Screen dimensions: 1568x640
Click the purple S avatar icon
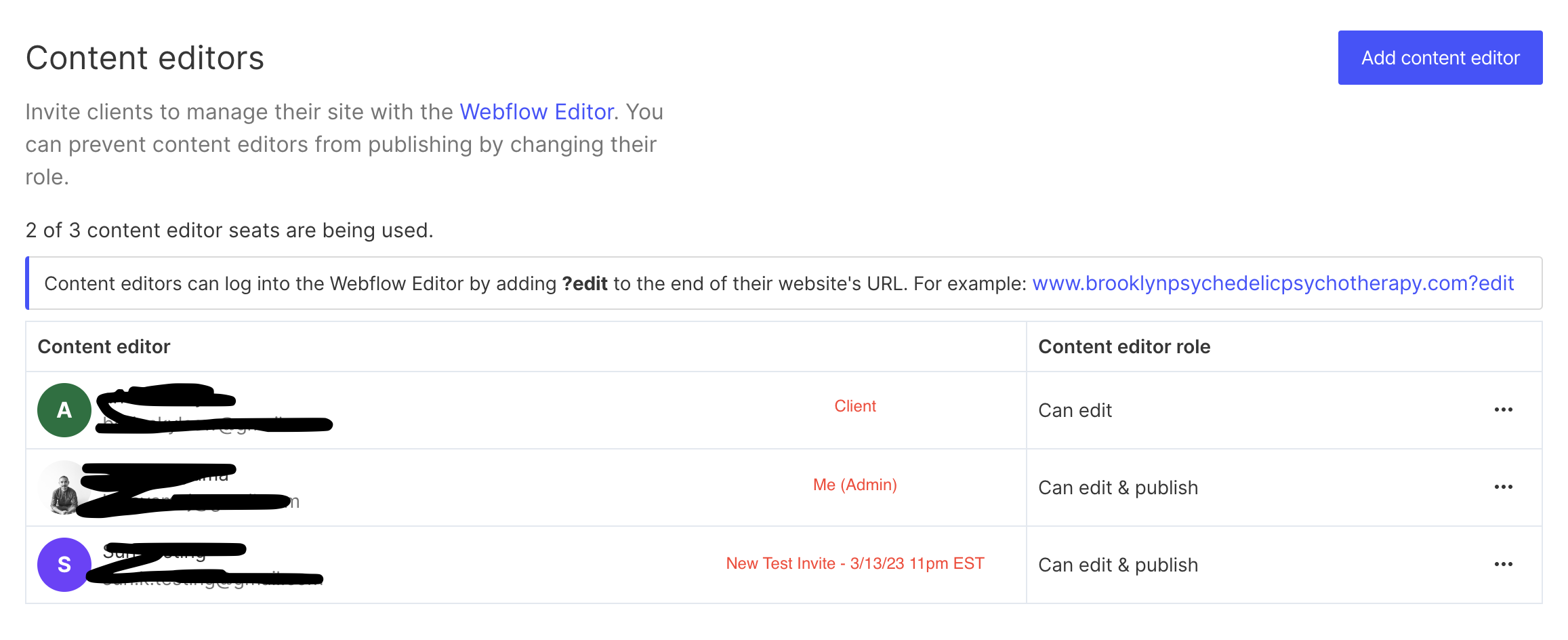[x=64, y=565]
